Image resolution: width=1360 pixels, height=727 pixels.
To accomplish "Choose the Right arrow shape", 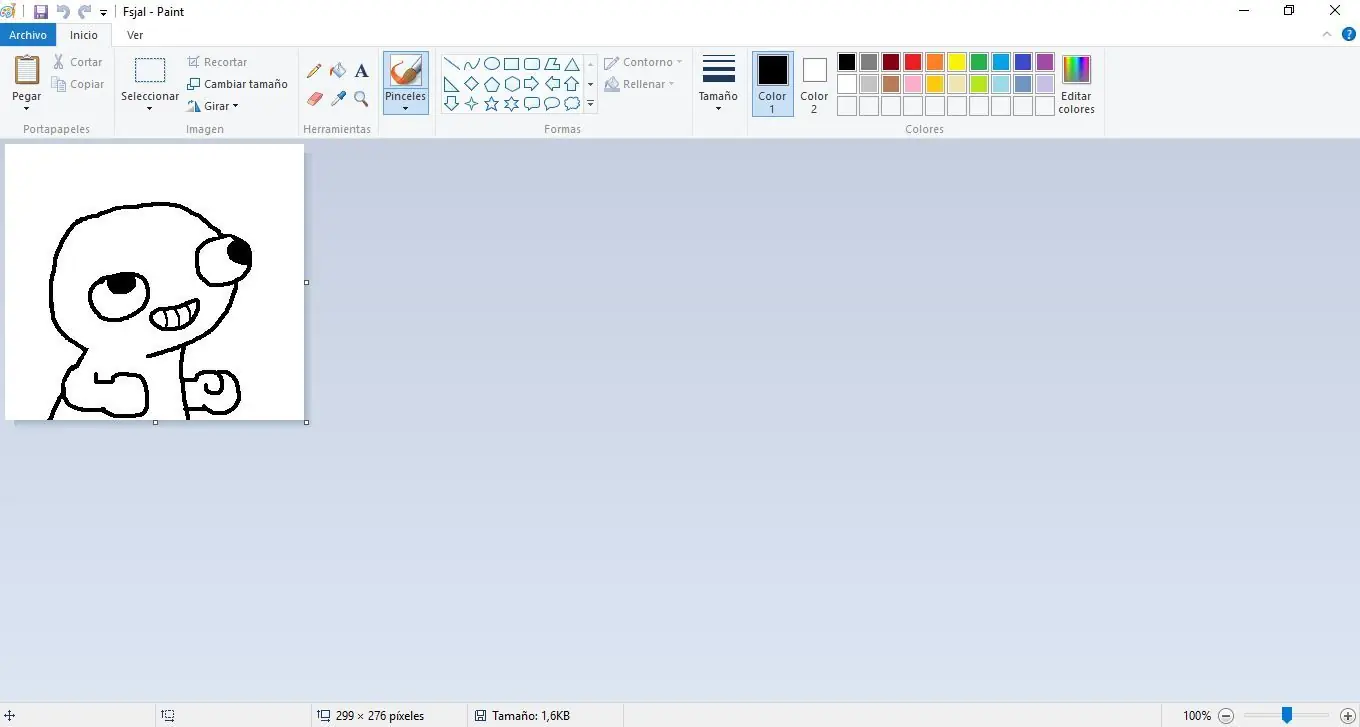I will (532, 84).
